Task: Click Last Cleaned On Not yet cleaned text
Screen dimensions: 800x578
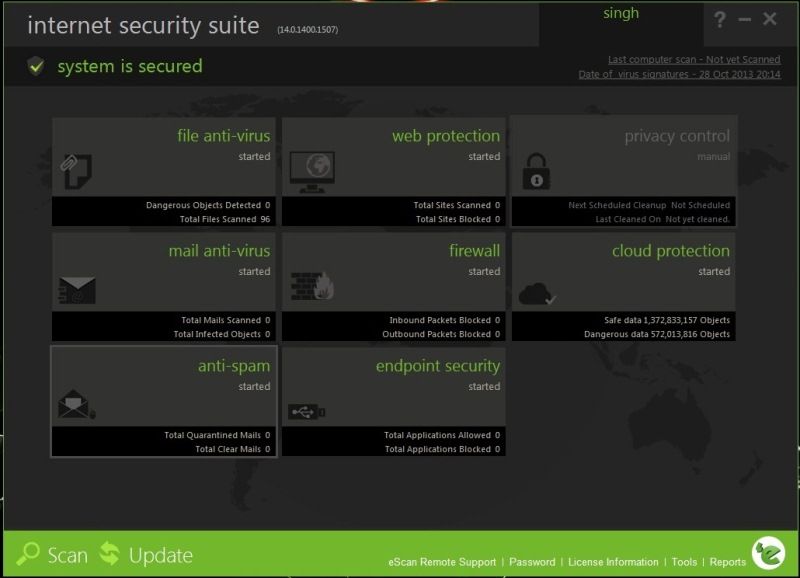Action: [663, 219]
